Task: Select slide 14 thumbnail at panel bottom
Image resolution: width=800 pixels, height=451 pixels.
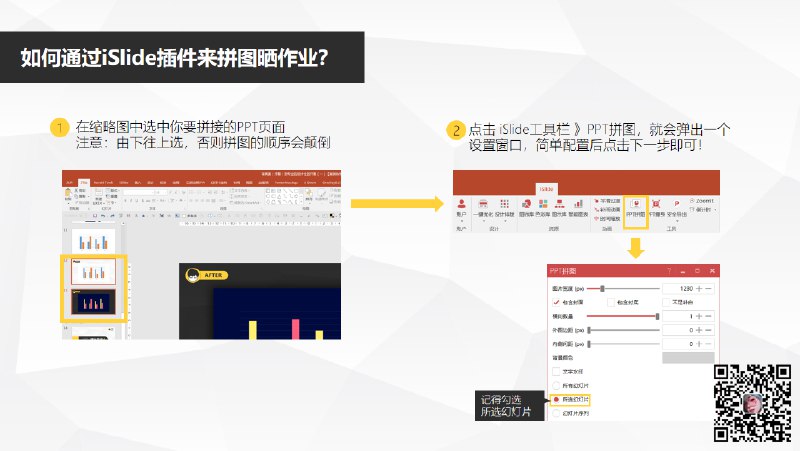Action: [x=93, y=333]
